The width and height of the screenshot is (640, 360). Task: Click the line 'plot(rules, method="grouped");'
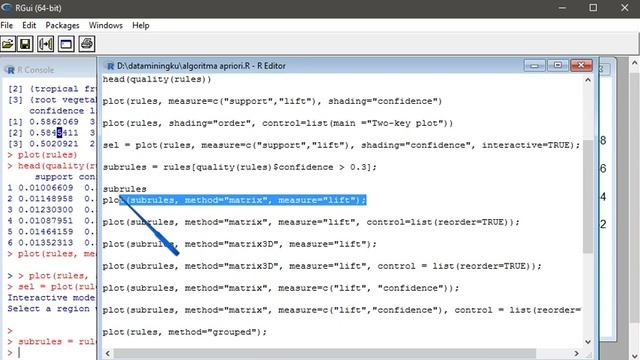184,332
